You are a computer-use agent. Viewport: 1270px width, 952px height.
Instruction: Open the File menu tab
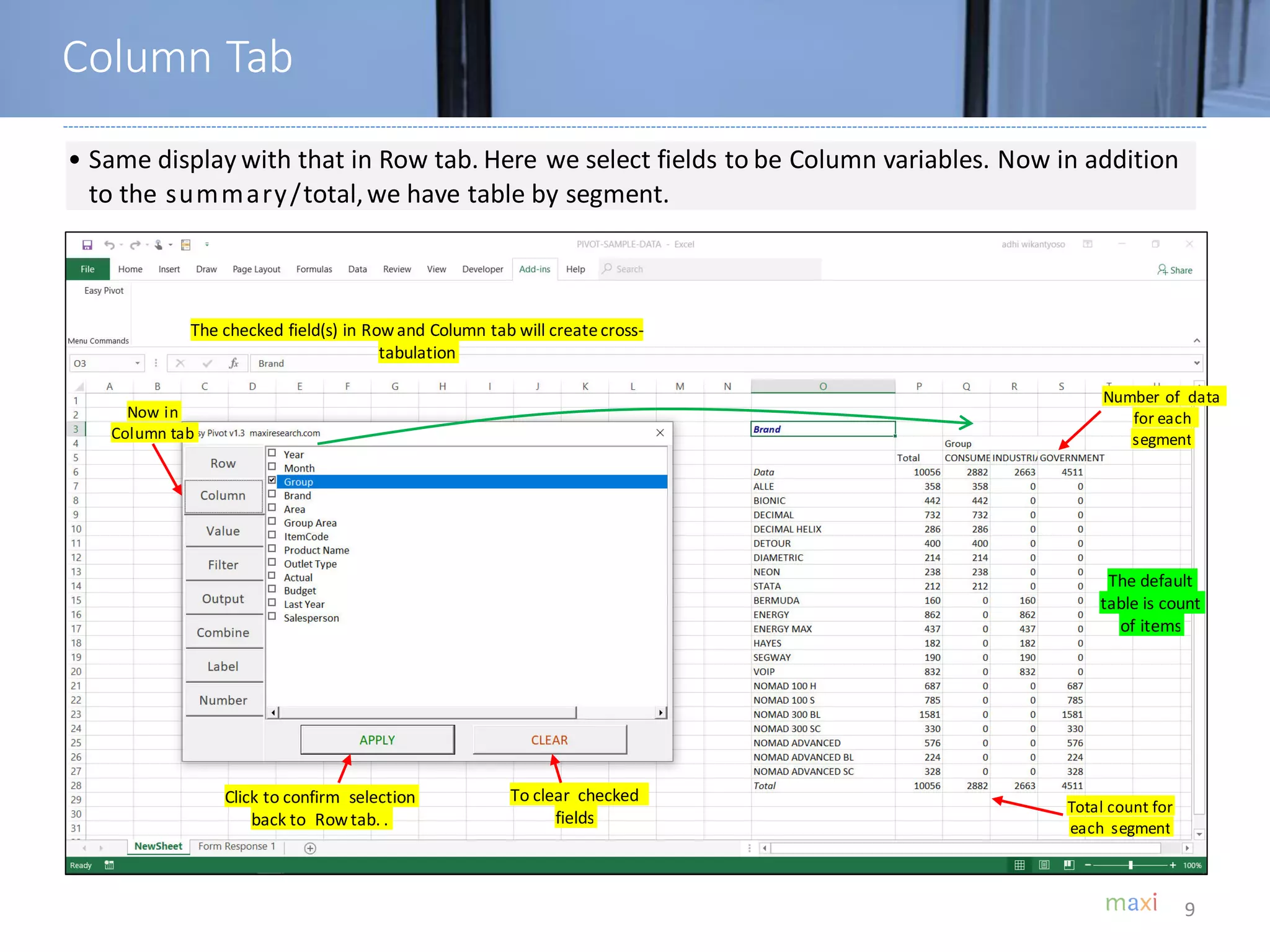[87, 269]
